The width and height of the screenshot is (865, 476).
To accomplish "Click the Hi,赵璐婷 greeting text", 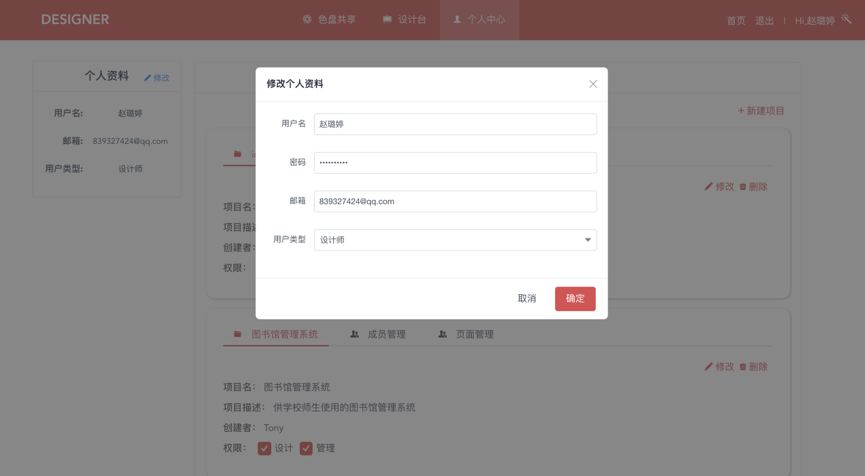I will [814, 21].
